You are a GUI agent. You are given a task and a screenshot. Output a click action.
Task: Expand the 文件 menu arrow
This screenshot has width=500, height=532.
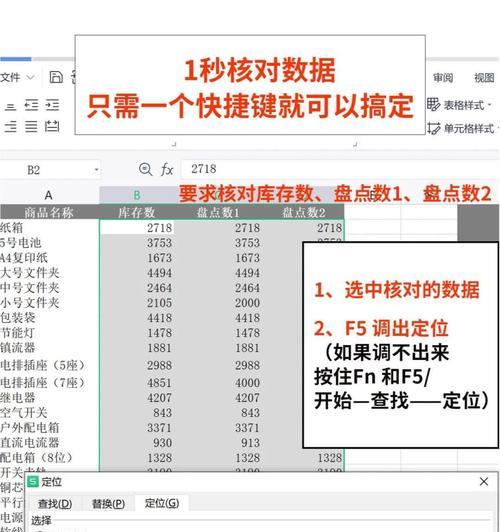[x=30, y=78]
